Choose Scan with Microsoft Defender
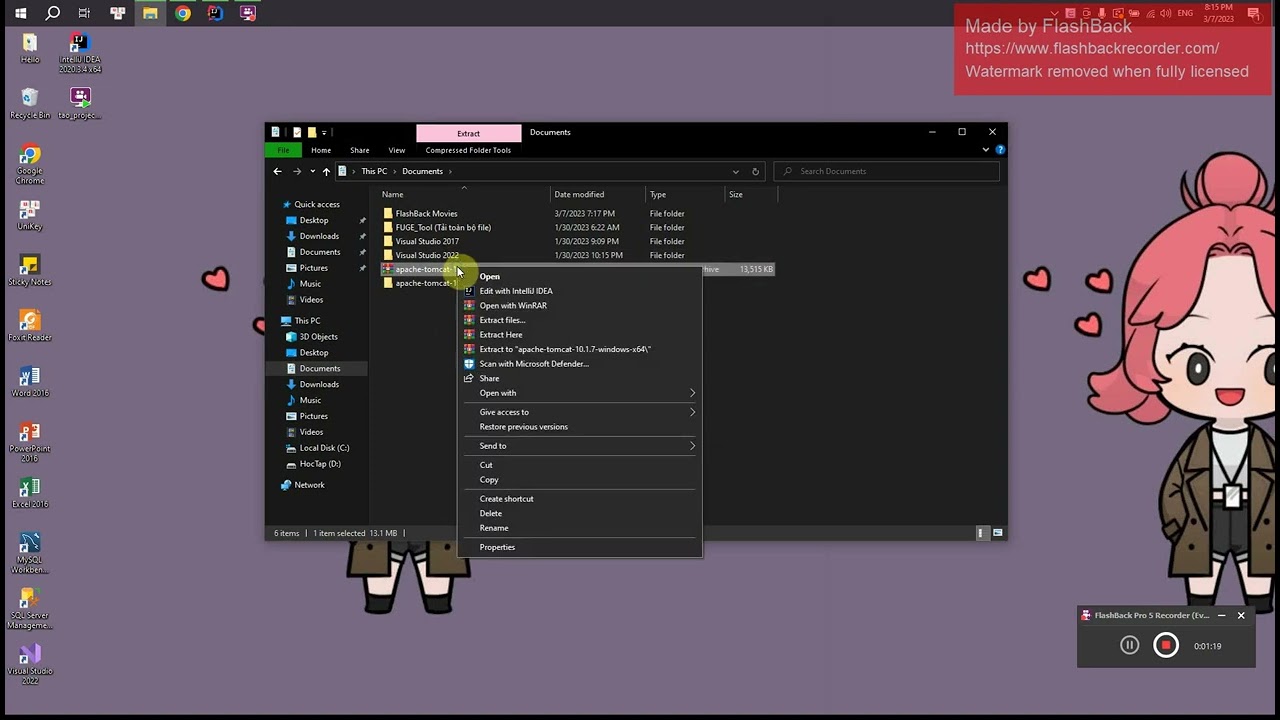 [x=580, y=364]
